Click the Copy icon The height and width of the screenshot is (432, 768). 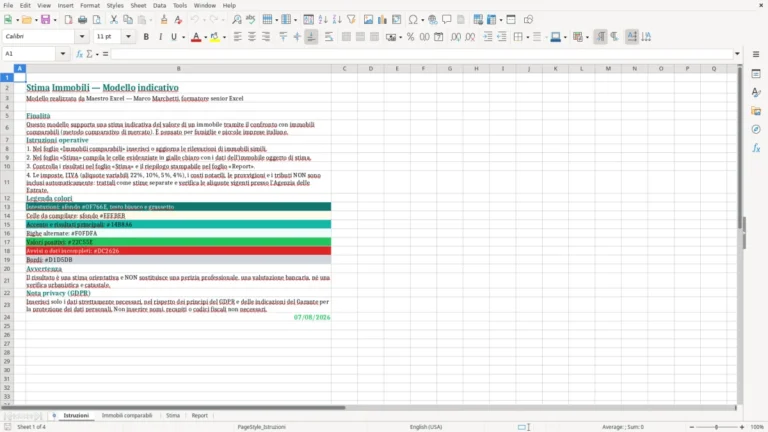128,20
